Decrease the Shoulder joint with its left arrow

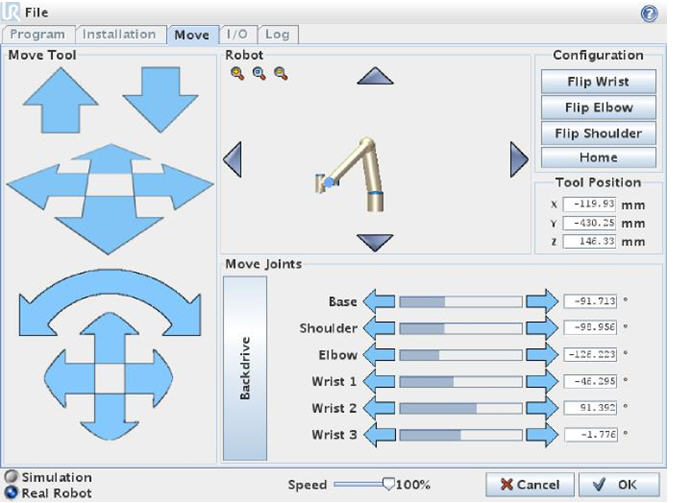379,328
